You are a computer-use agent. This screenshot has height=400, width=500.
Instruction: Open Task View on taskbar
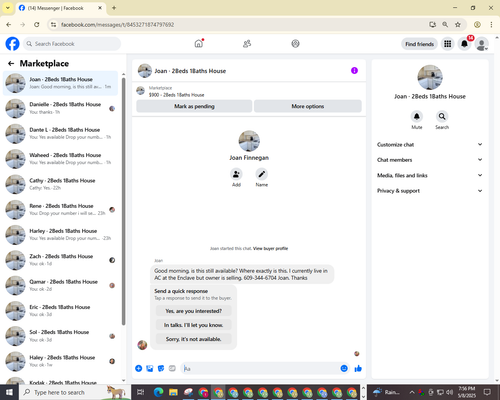[141, 392]
